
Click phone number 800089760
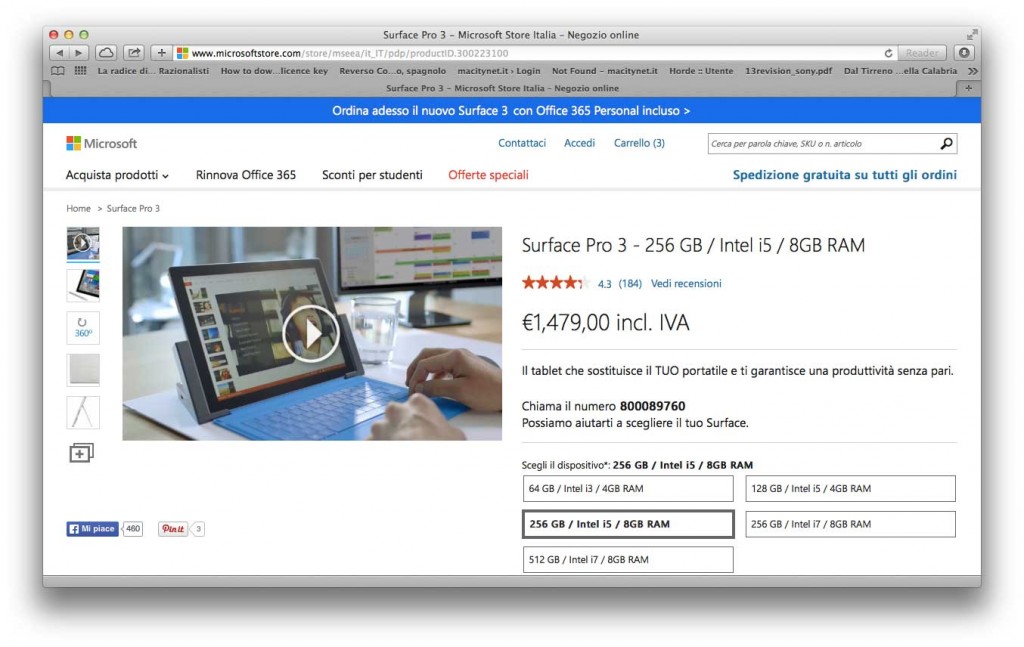(x=652, y=406)
